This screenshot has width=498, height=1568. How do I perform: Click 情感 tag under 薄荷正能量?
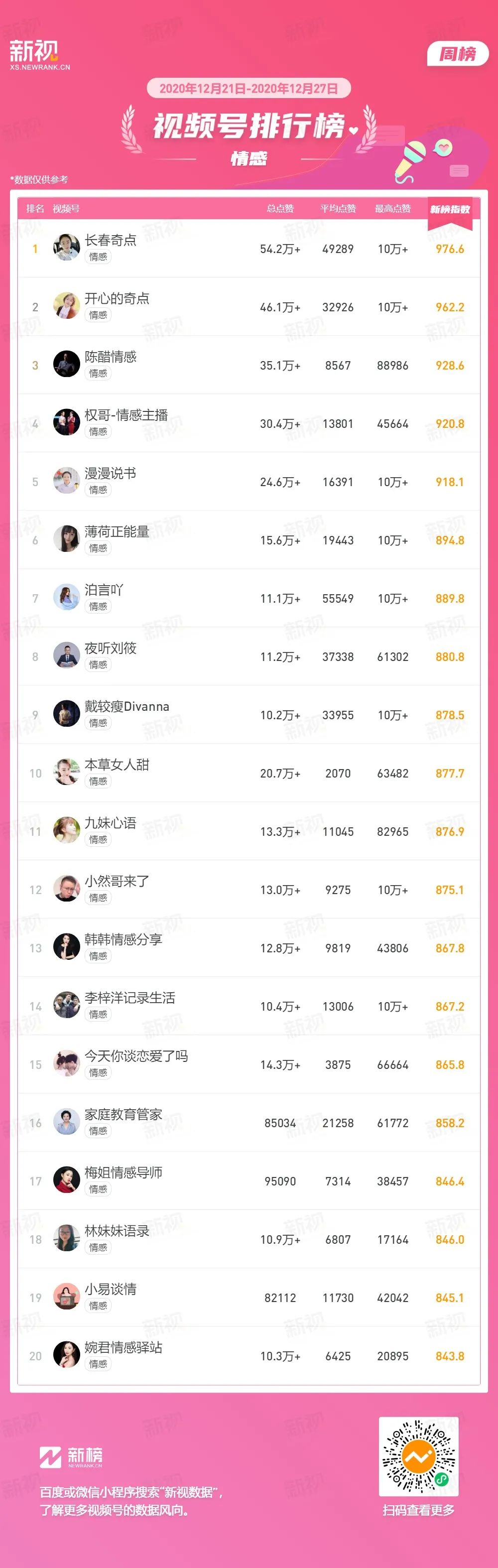point(98,548)
